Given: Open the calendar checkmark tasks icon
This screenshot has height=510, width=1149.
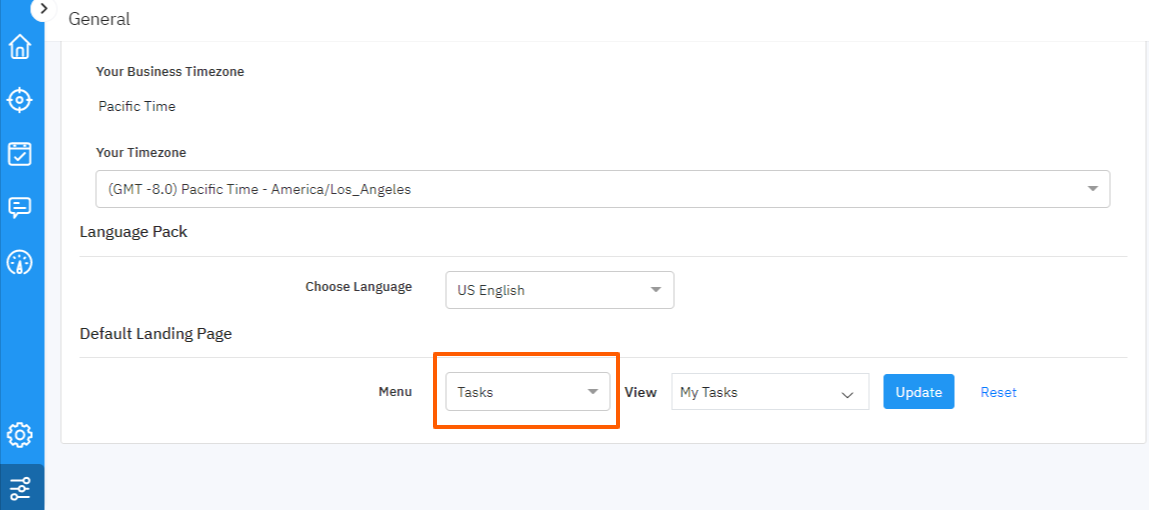Looking at the screenshot, I should (20, 153).
